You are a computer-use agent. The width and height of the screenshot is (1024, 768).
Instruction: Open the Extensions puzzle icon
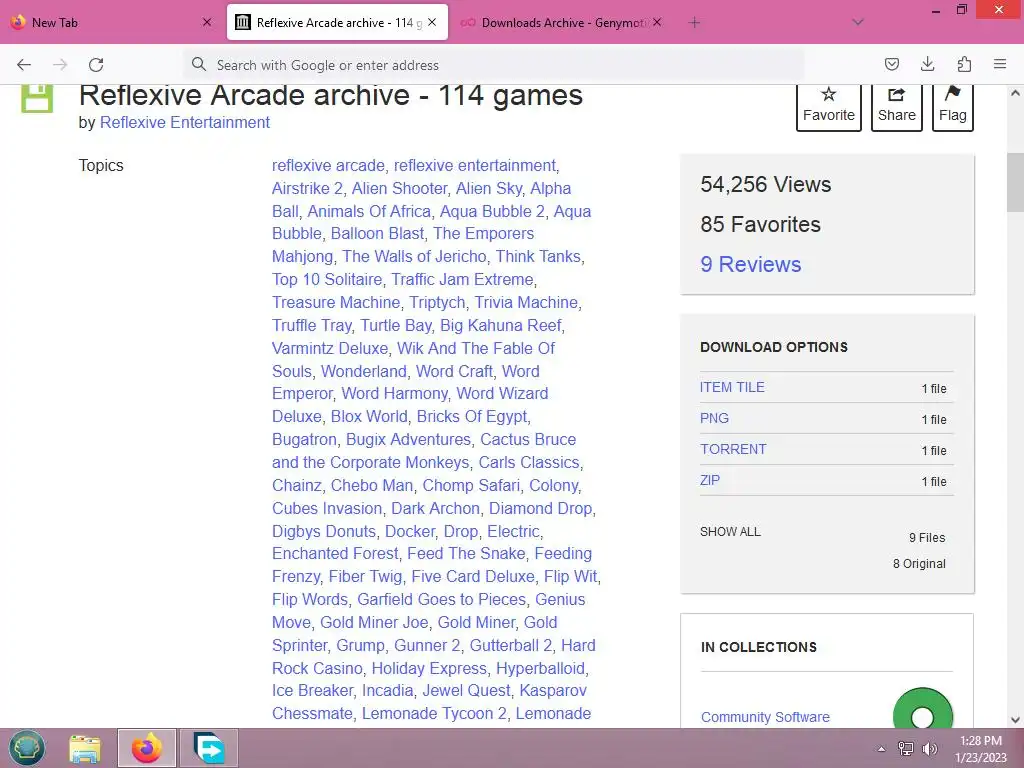[x=964, y=64]
